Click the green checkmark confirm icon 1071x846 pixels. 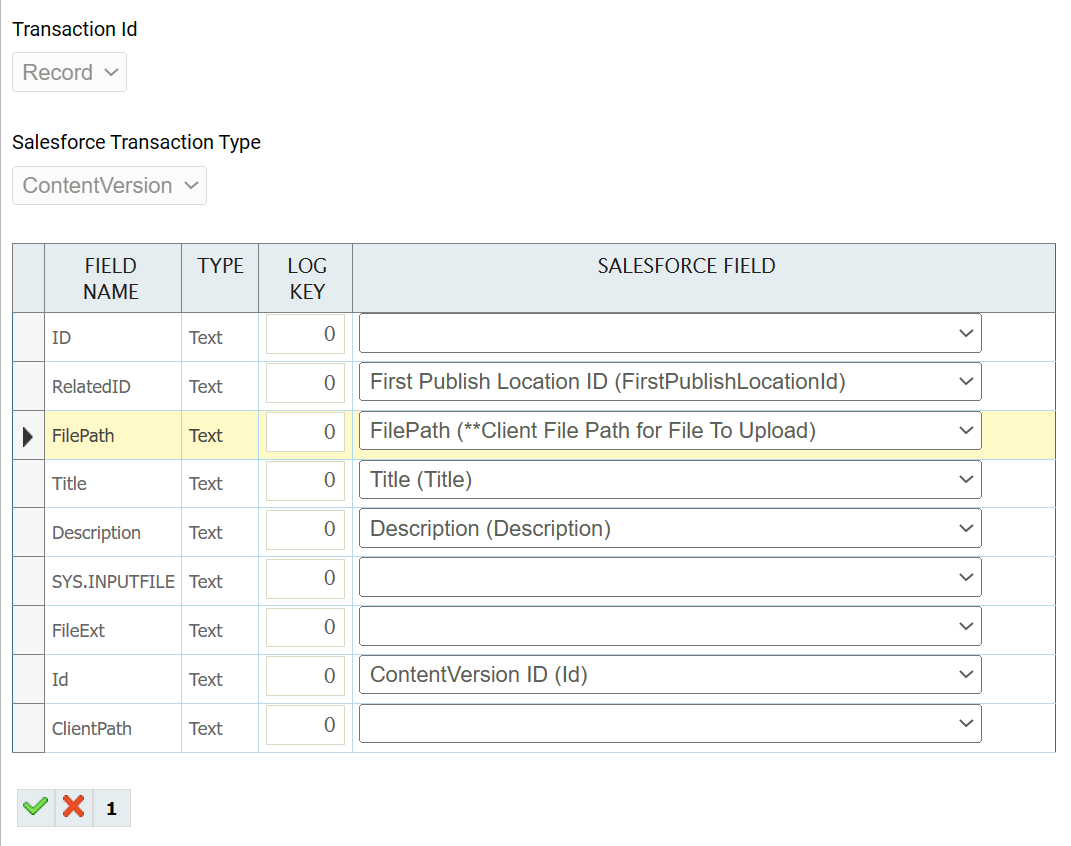(35, 807)
